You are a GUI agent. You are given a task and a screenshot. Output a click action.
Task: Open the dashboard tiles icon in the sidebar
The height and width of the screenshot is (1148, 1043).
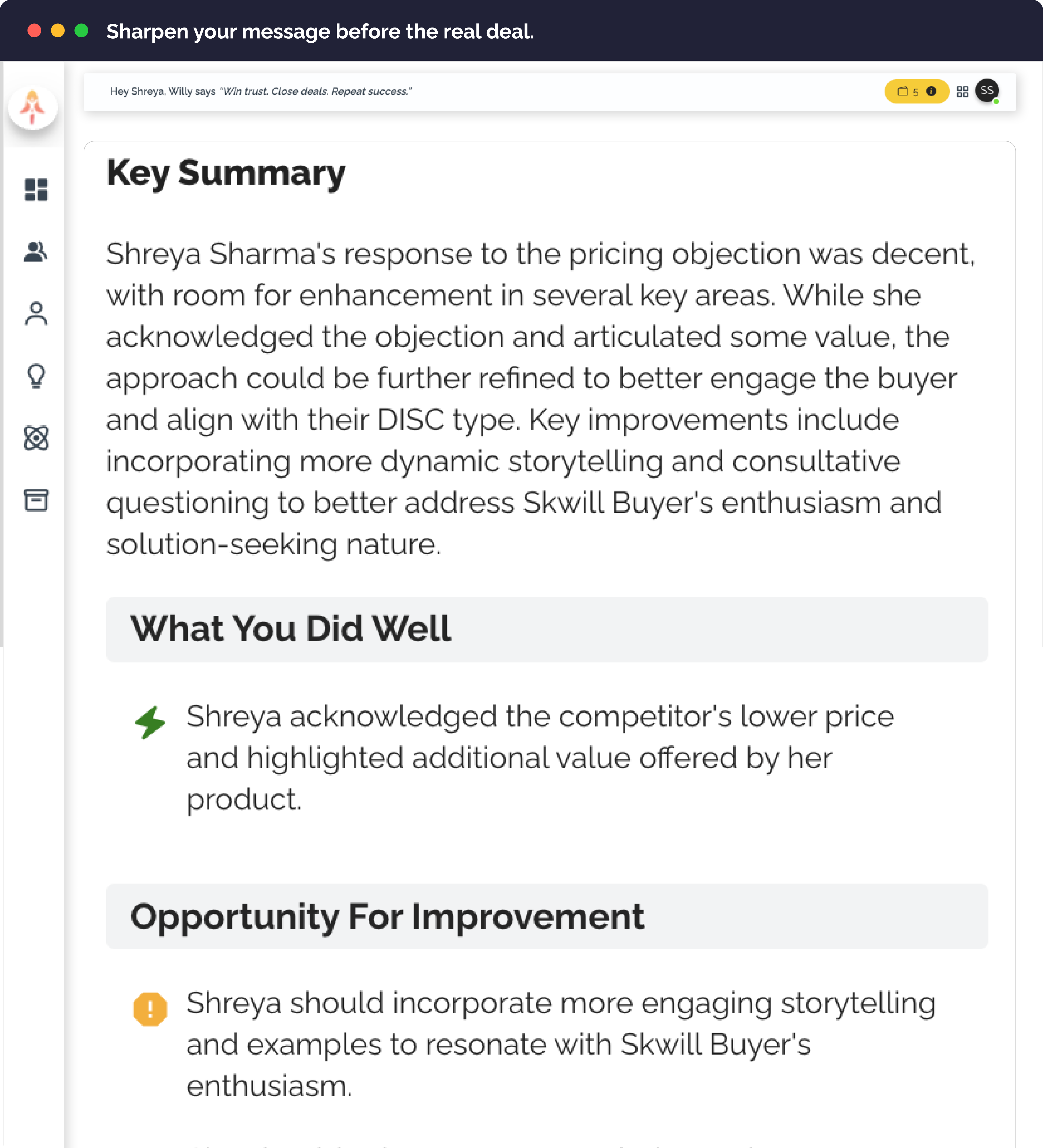[36, 190]
